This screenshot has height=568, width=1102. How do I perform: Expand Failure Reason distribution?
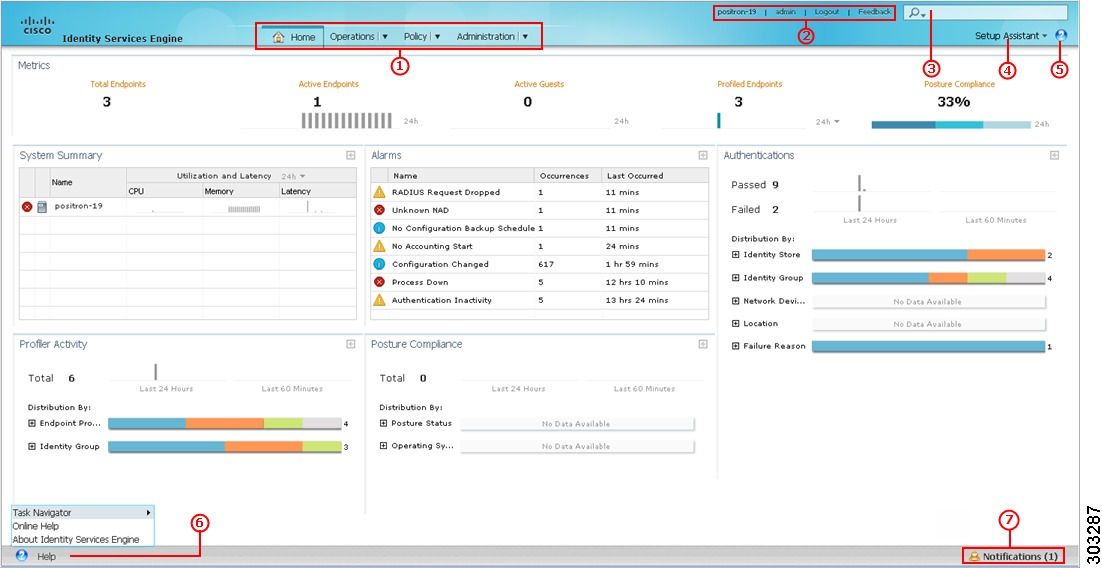coord(736,346)
